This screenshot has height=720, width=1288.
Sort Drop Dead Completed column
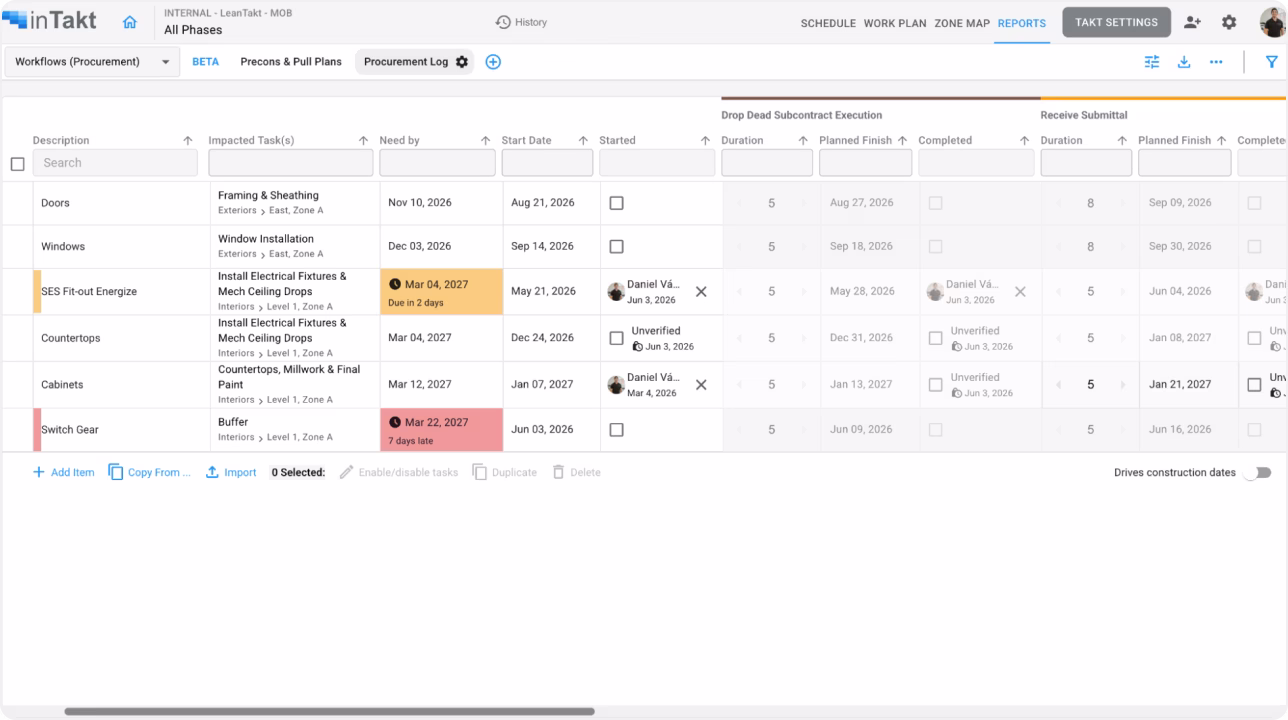[1024, 141]
